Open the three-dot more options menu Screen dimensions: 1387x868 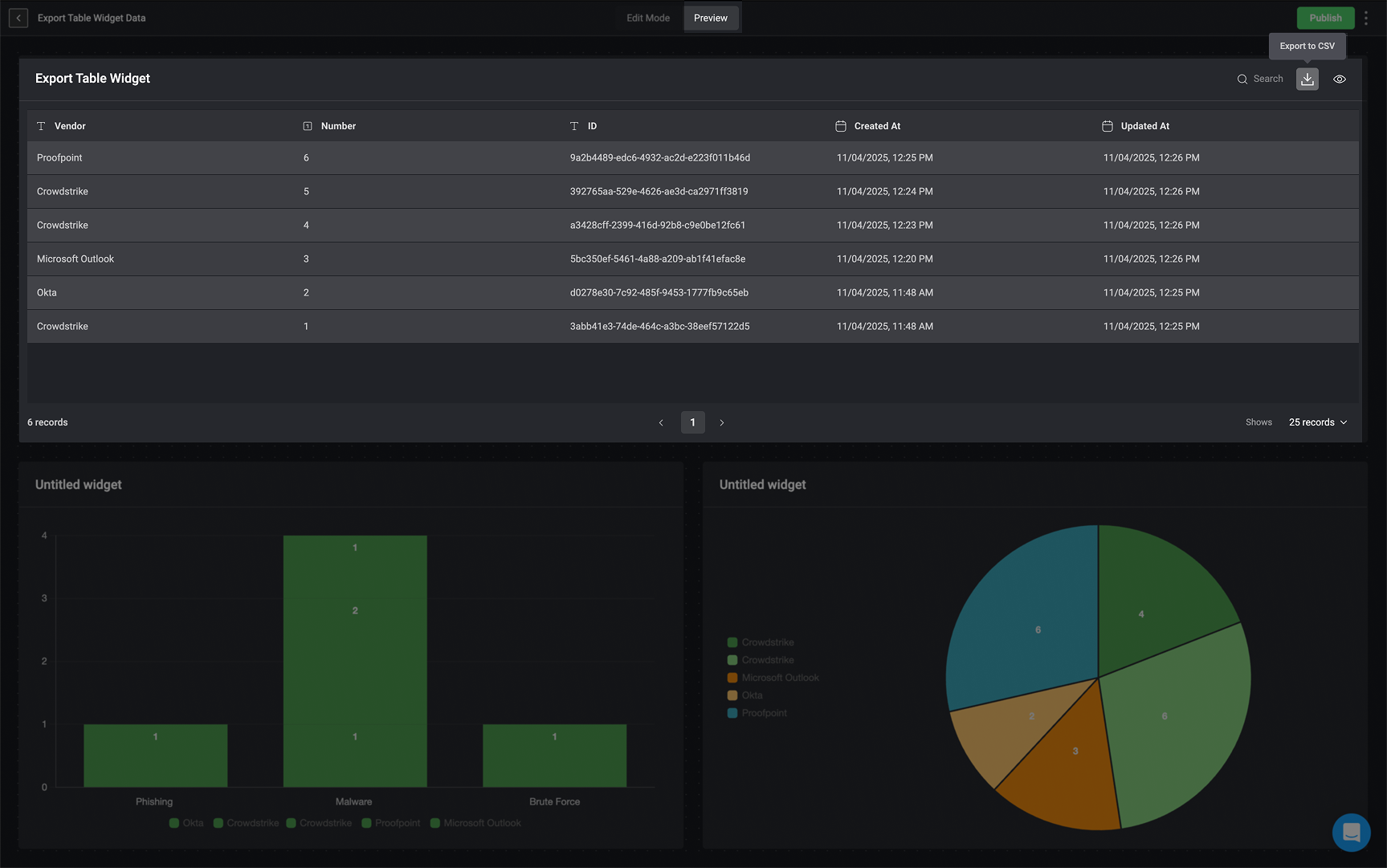coord(1366,18)
